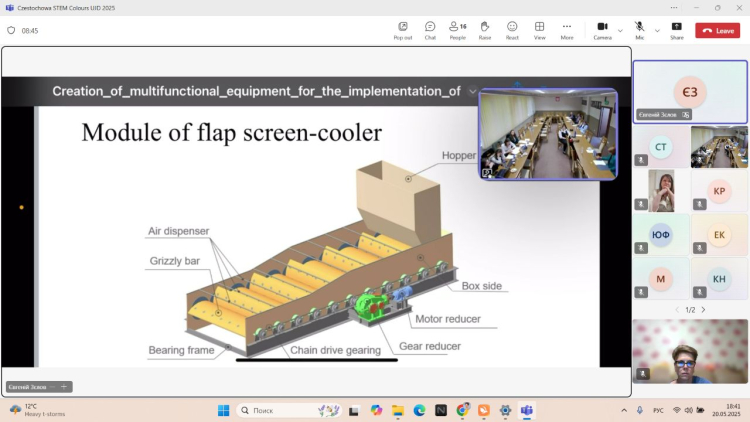The image size is (750, 422).
Task: Unmute the Mic
Action: tap(639, 30)
